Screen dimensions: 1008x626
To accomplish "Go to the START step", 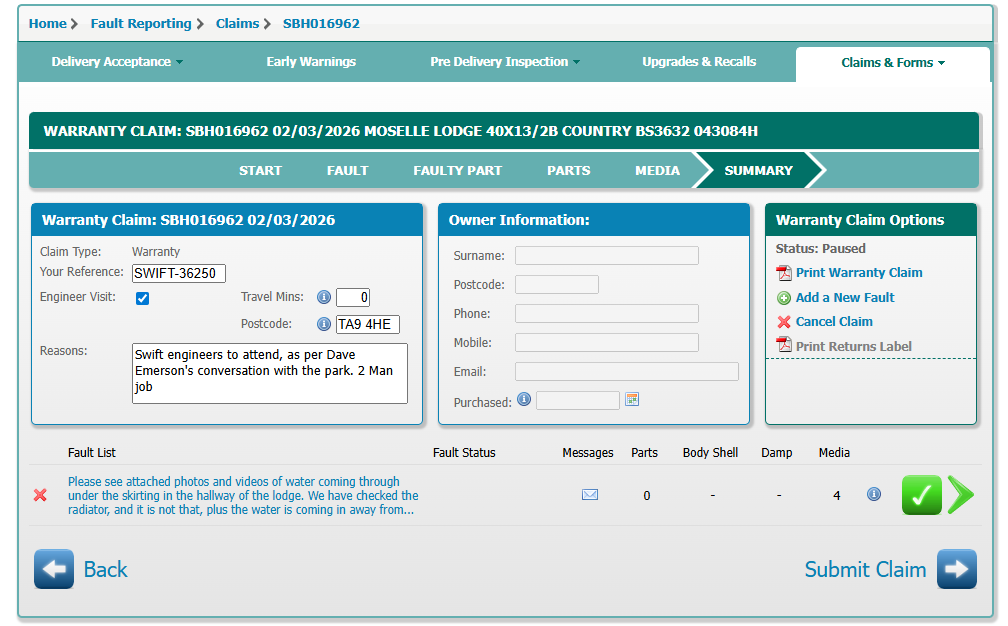I will tap(260, 170).
